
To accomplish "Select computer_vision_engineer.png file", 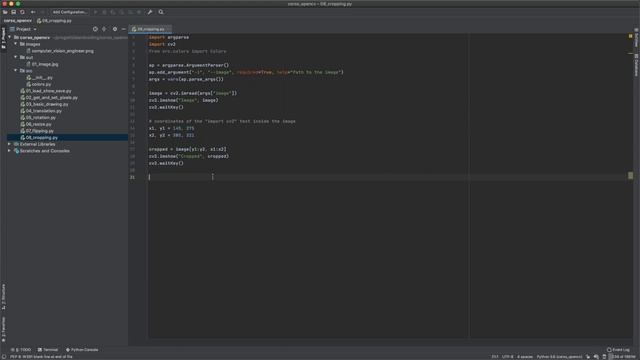I will point(60,51).
